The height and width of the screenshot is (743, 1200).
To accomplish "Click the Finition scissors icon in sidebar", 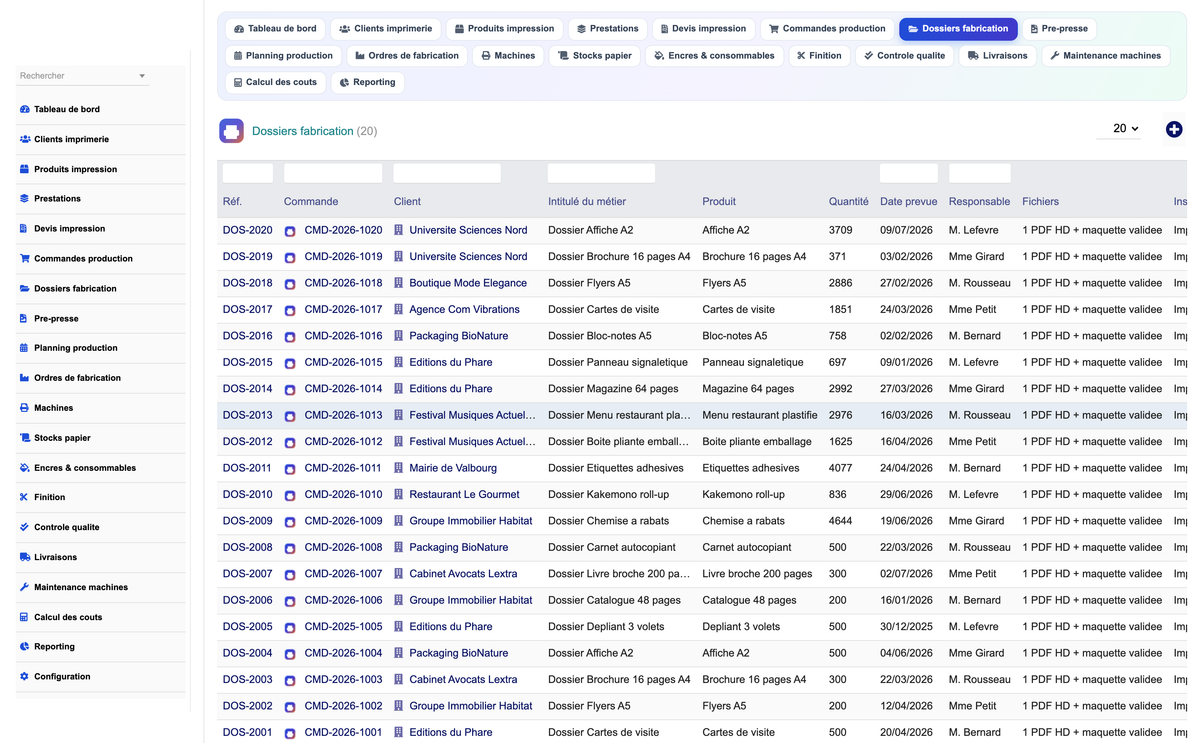I will pos(24,497).
